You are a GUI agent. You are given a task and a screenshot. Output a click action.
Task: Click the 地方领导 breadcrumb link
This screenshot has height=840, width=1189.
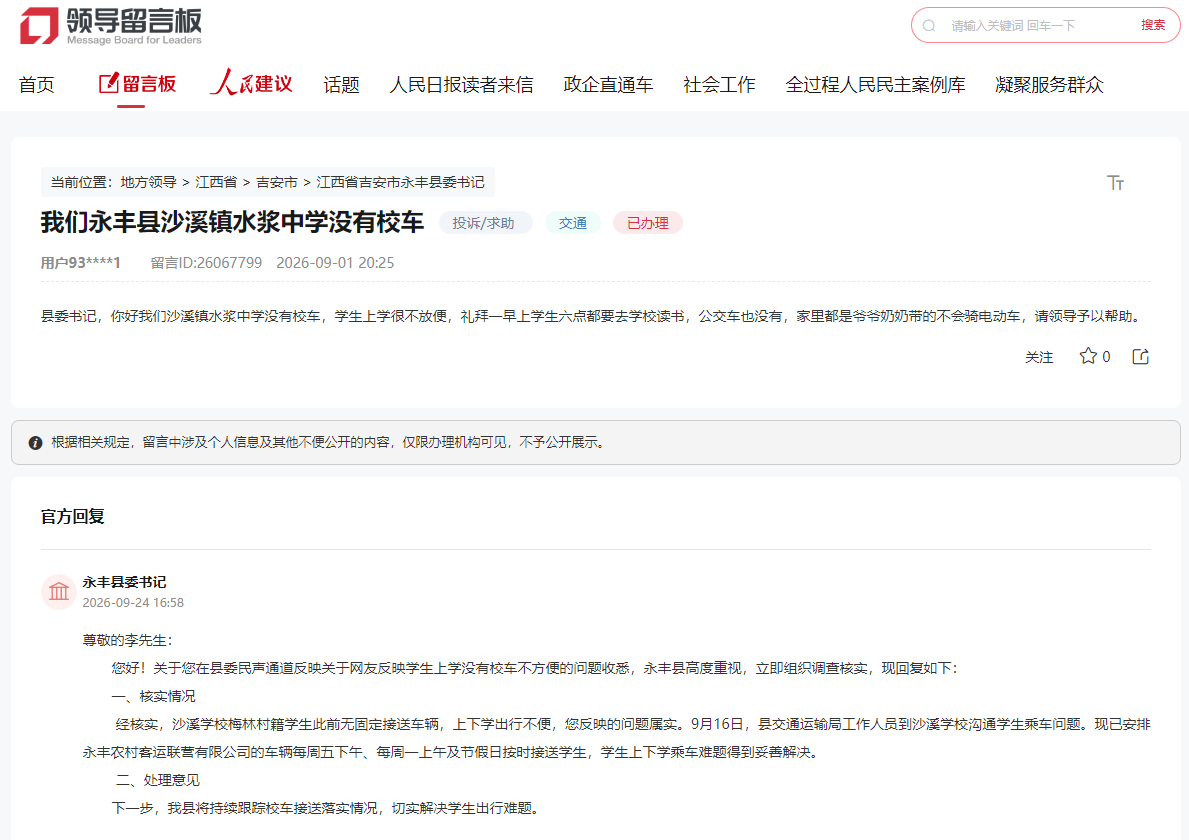tap(149, 183)
